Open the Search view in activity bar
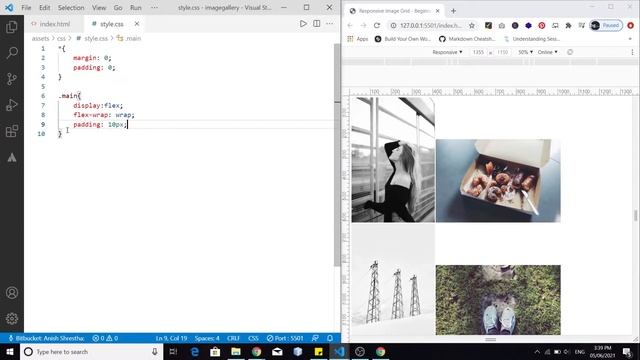Viewport: 640px width, 360px height. click(x=12, y=53)
